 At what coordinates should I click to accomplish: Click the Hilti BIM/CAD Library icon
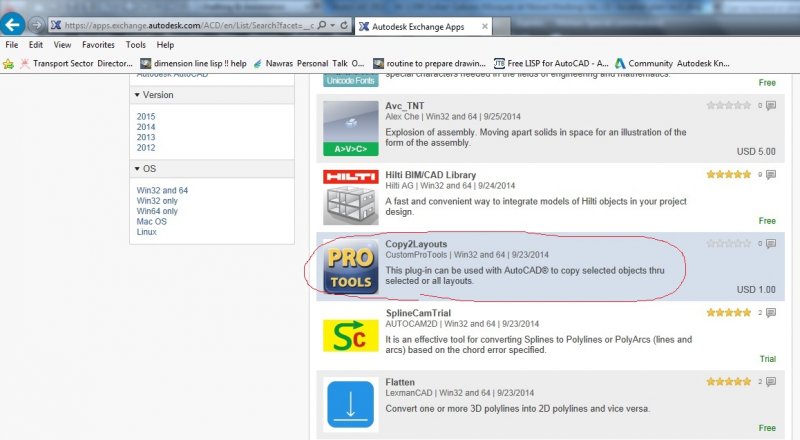[x=351, y=198]
